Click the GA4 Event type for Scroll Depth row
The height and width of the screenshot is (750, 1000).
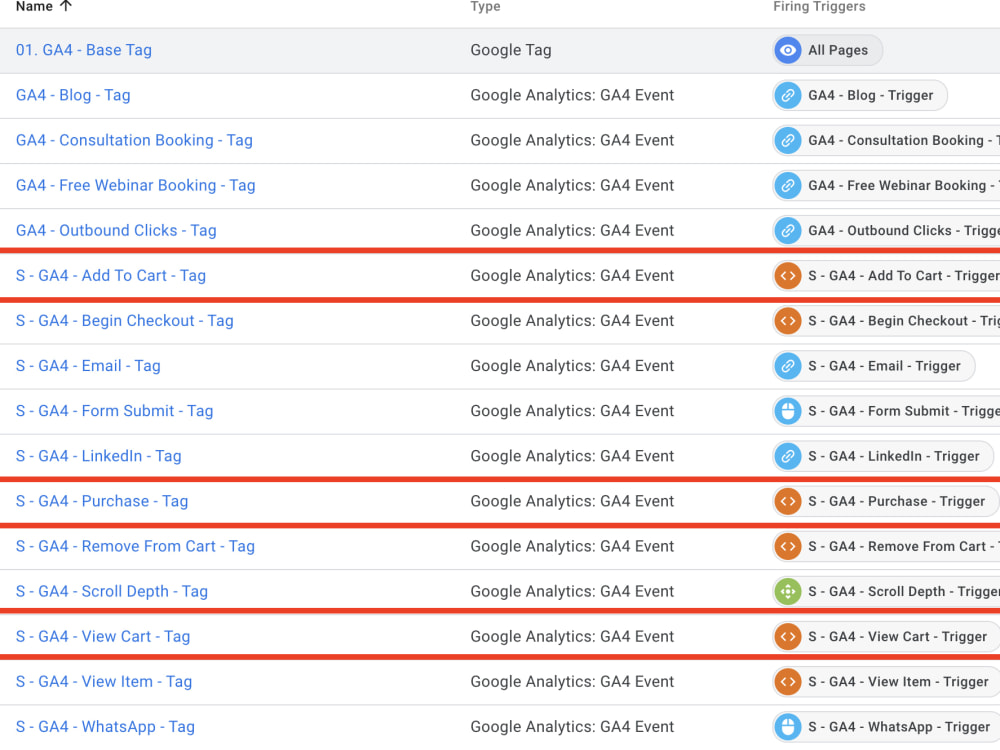(x=572, y=592)
